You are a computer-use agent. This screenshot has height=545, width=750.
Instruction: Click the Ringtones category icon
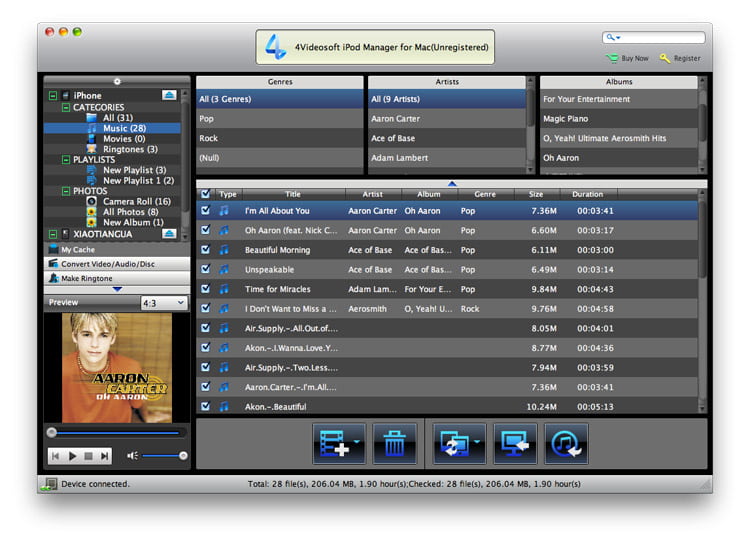91,149
